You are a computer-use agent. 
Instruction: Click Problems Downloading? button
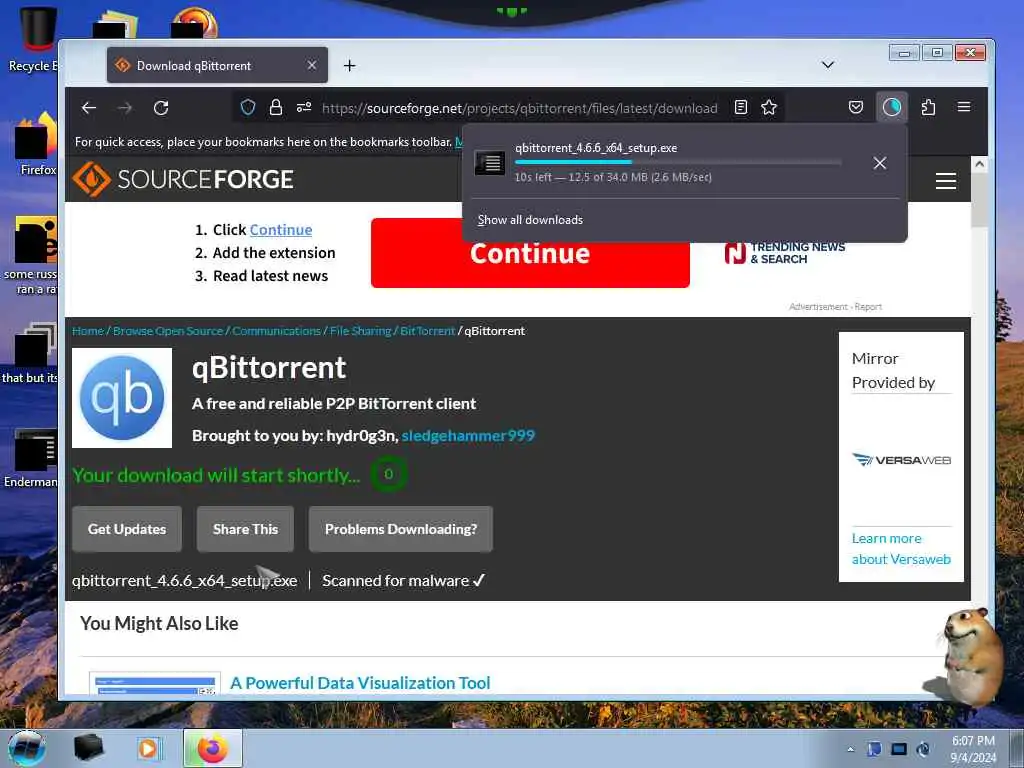400,529
